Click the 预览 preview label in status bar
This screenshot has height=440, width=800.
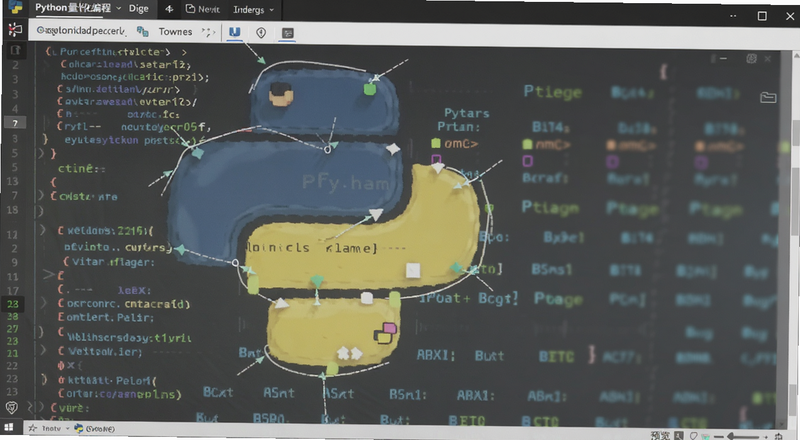click(x=660, y=435)
